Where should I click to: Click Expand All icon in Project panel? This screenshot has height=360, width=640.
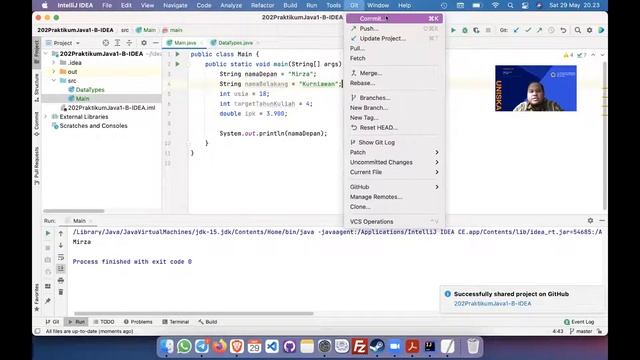click(x=117, y=43)
